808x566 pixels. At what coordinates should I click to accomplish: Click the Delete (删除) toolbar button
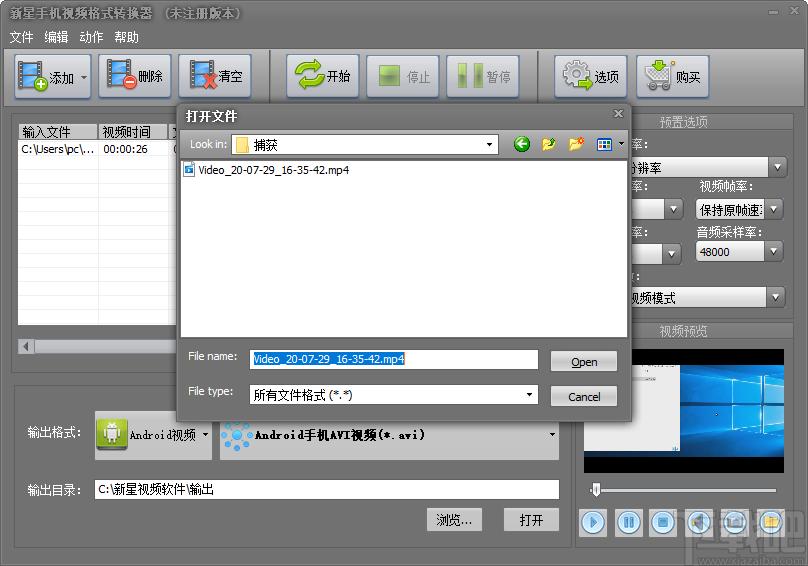[x=134, y=76]
